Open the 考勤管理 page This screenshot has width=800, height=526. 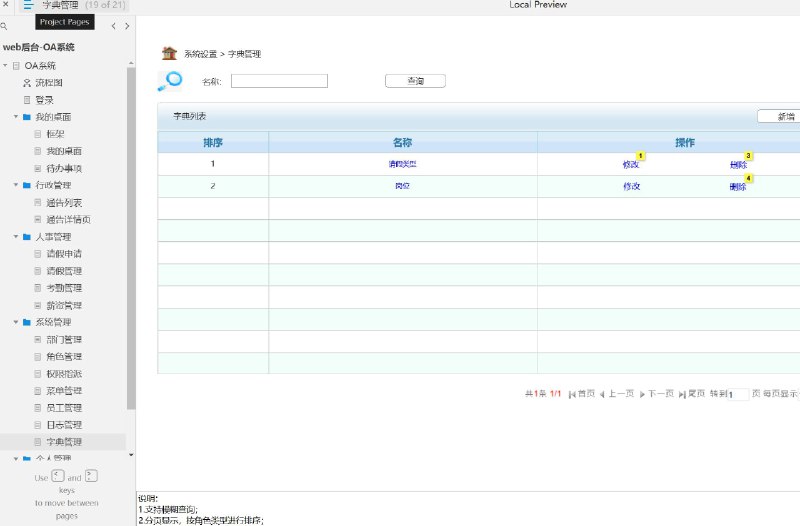64,288
